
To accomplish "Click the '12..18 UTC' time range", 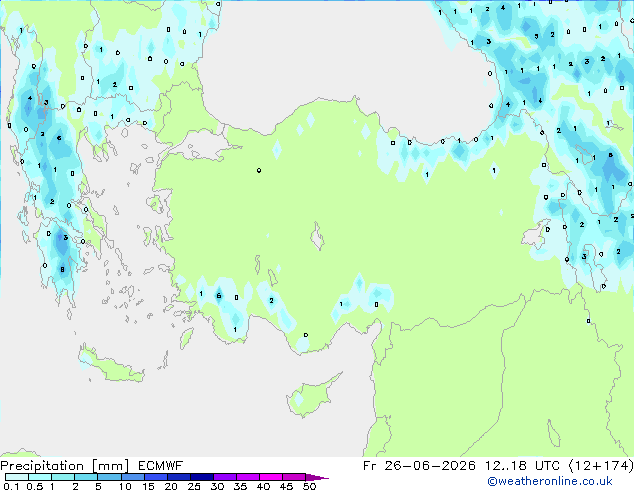I will pos(522,466).
